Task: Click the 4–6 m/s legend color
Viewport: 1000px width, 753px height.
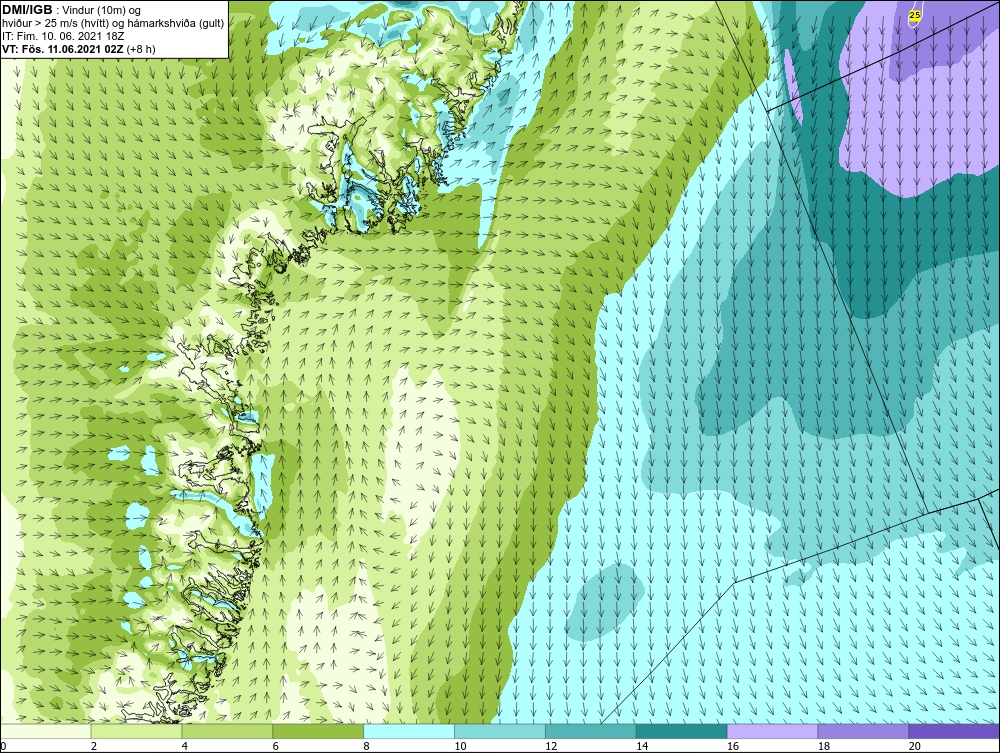Action: click(x=227, y=731)
